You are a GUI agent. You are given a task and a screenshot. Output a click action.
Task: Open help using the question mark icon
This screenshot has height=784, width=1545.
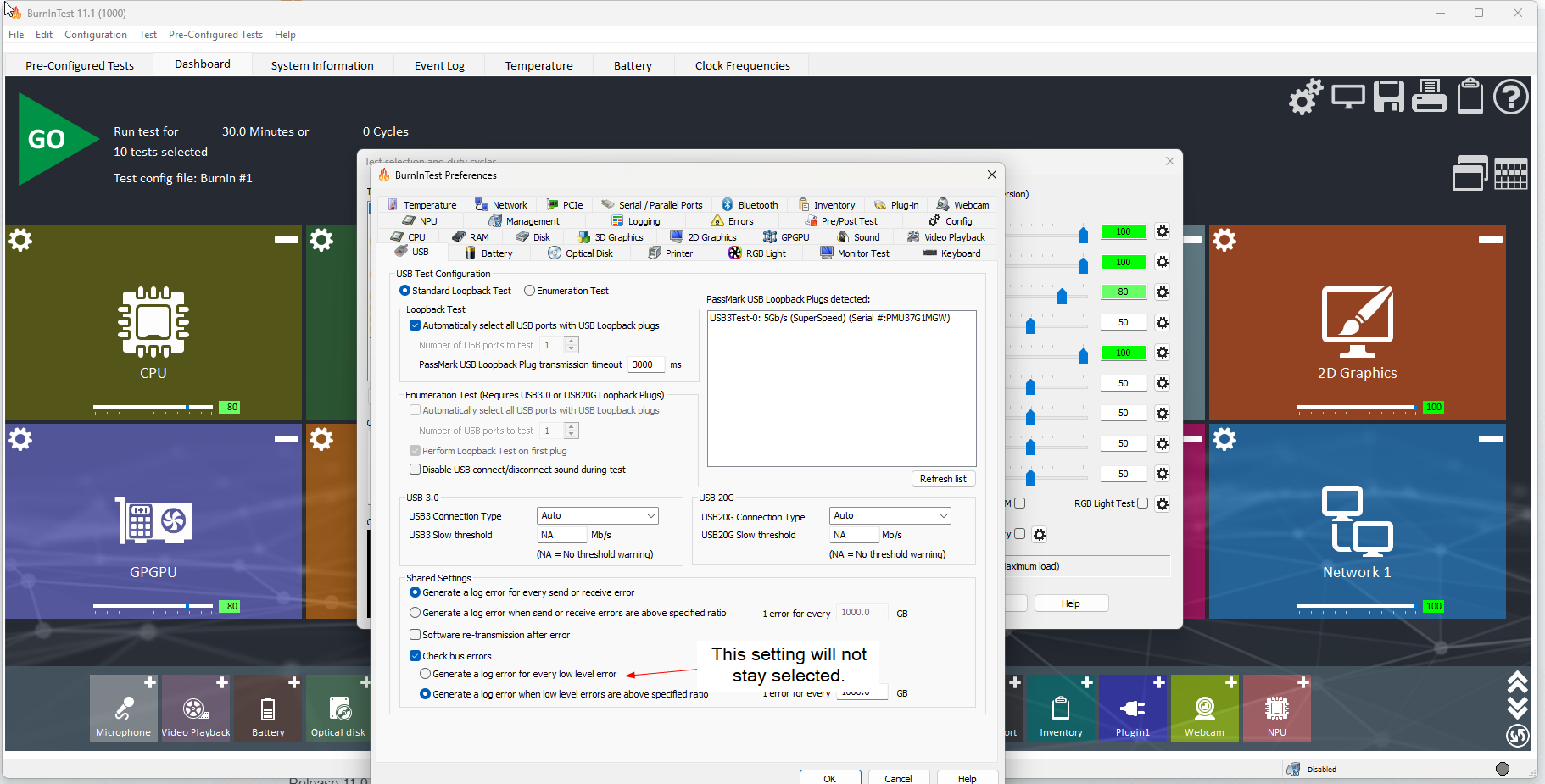pyautogui.click(x=1511, y=97)
